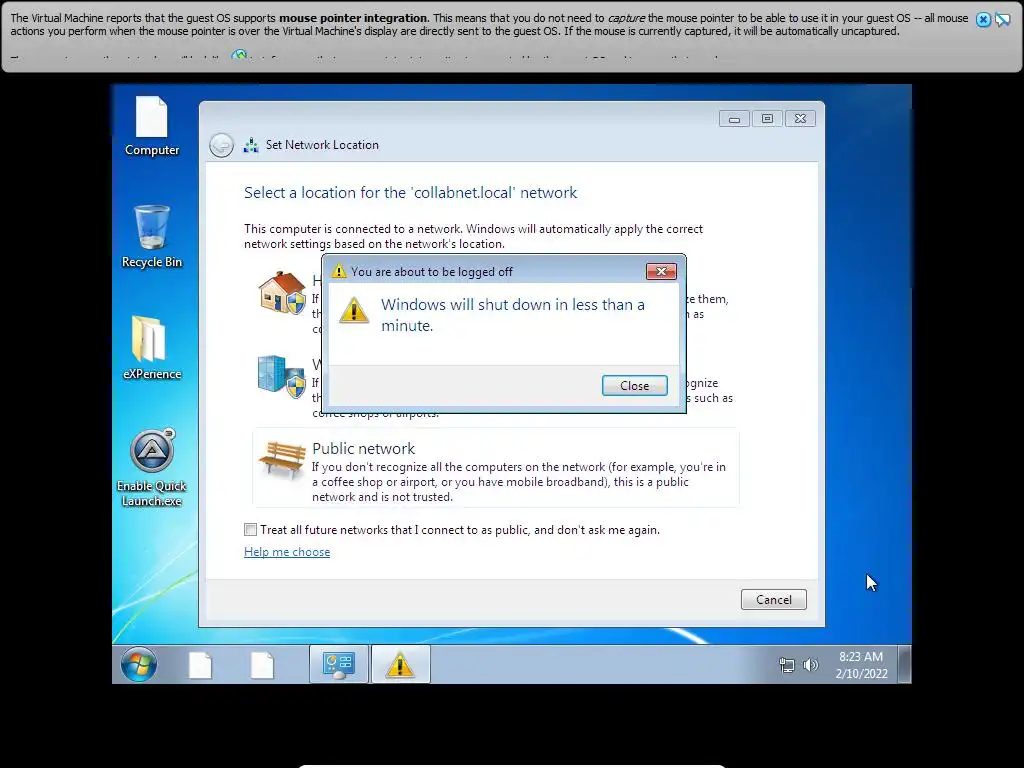Click the Set Network Location title icon
1024x768 pixels.
point(251,145)
